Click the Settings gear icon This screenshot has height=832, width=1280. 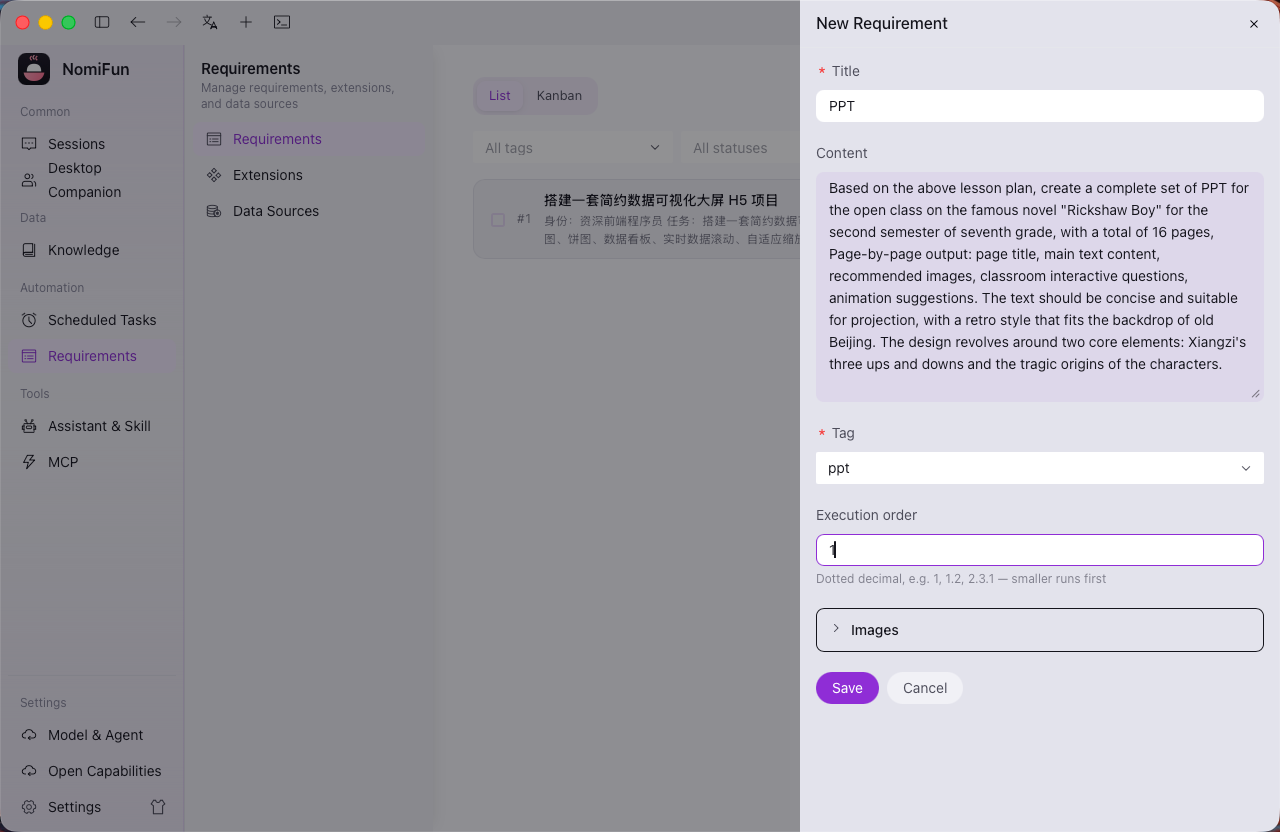point(29,807)
